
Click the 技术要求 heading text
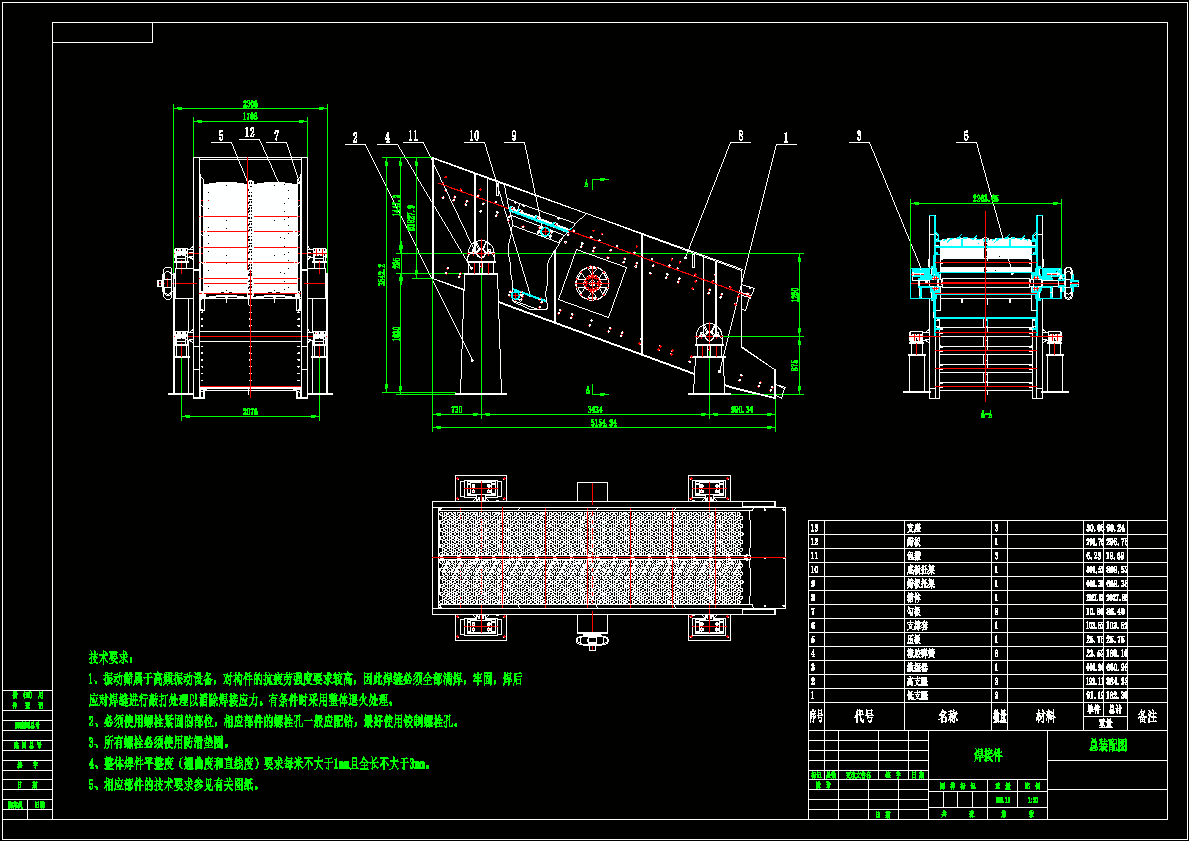coord(111,657)
